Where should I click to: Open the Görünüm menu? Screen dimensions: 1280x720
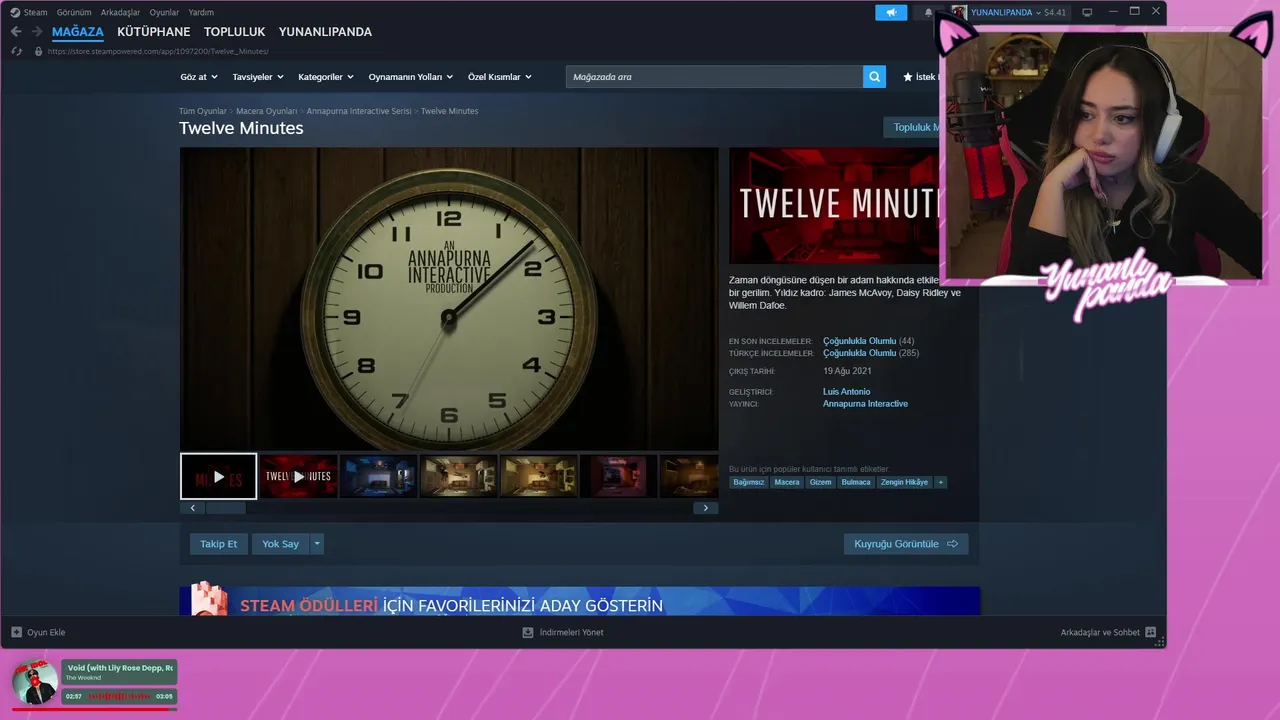coord(74,12)
